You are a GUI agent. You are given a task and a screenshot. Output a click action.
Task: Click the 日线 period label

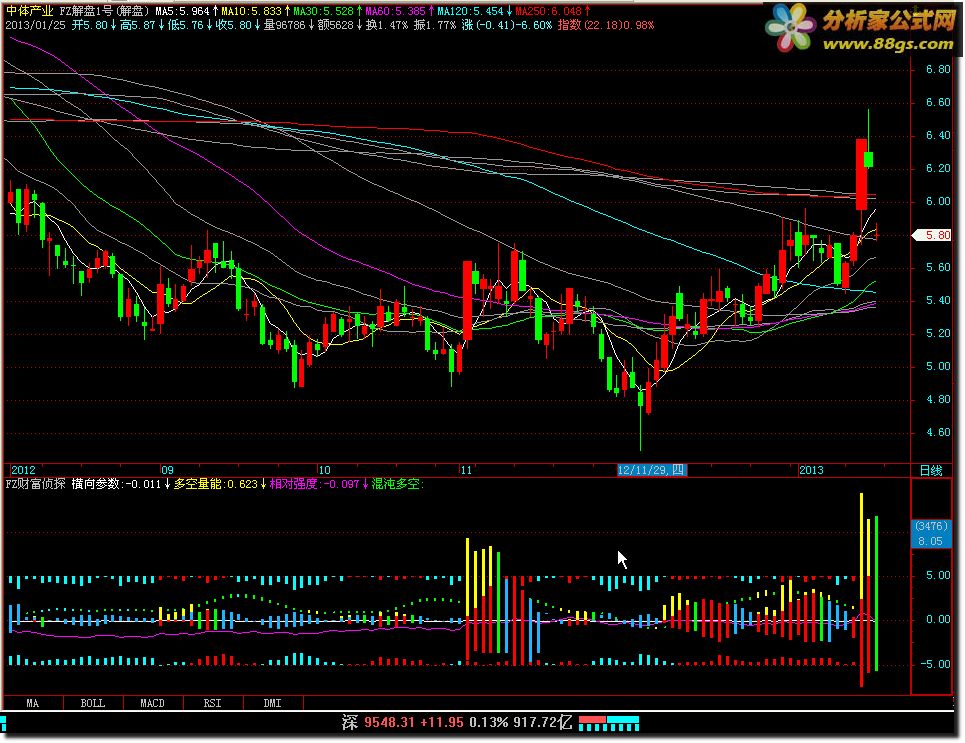tap(931, 470)
